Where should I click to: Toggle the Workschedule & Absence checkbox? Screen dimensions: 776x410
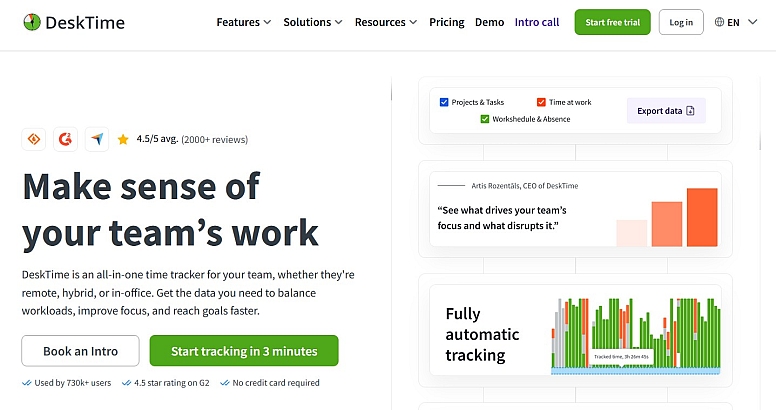click(485, 119)
